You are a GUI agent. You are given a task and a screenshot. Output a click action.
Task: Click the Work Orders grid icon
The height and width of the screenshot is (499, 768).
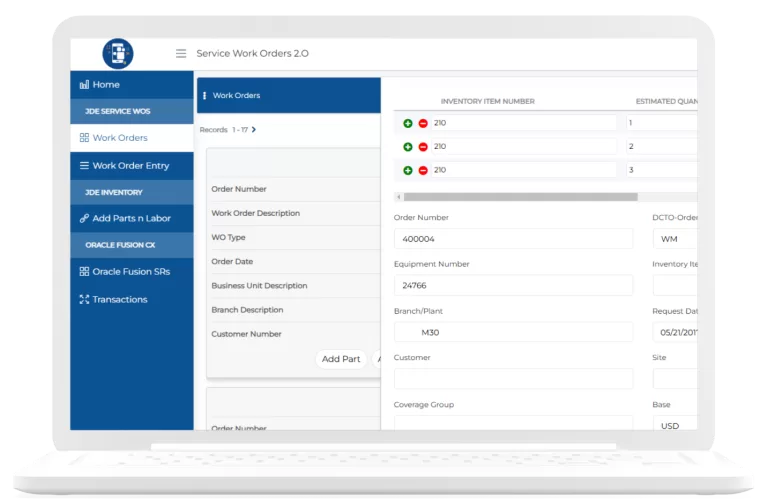[x=84, y=138]
